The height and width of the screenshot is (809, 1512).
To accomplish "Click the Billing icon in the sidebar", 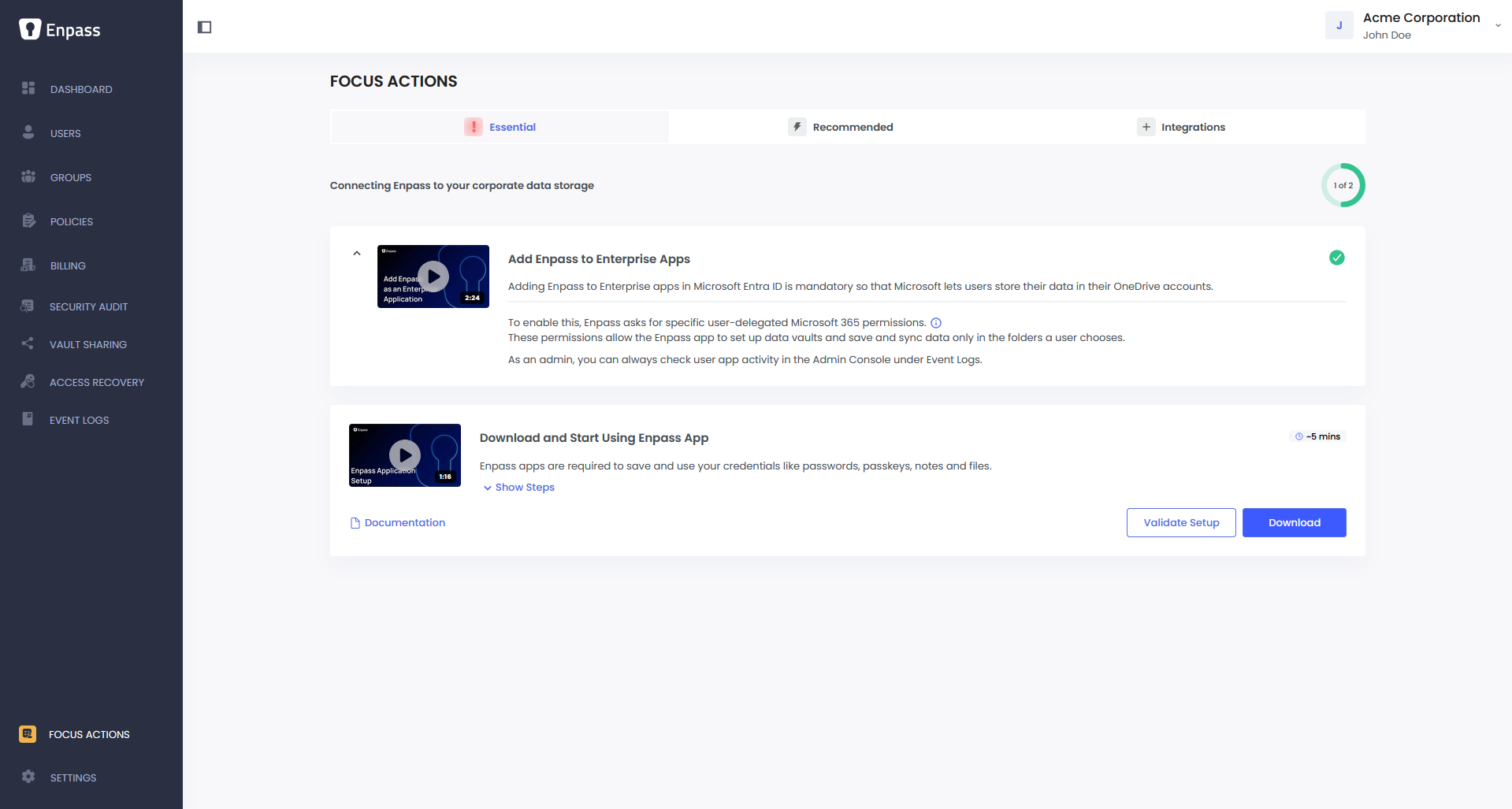I will coord(28,265).
